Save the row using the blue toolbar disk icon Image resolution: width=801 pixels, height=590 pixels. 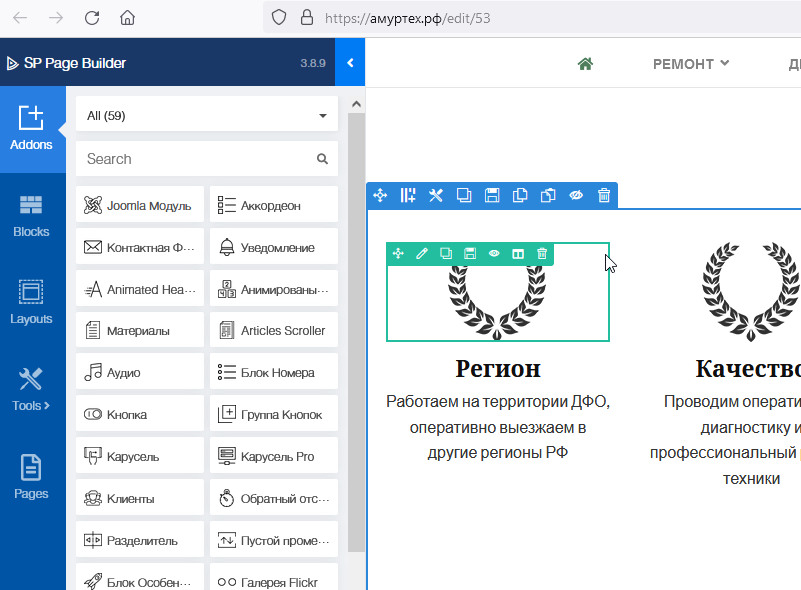coord(492,196)
